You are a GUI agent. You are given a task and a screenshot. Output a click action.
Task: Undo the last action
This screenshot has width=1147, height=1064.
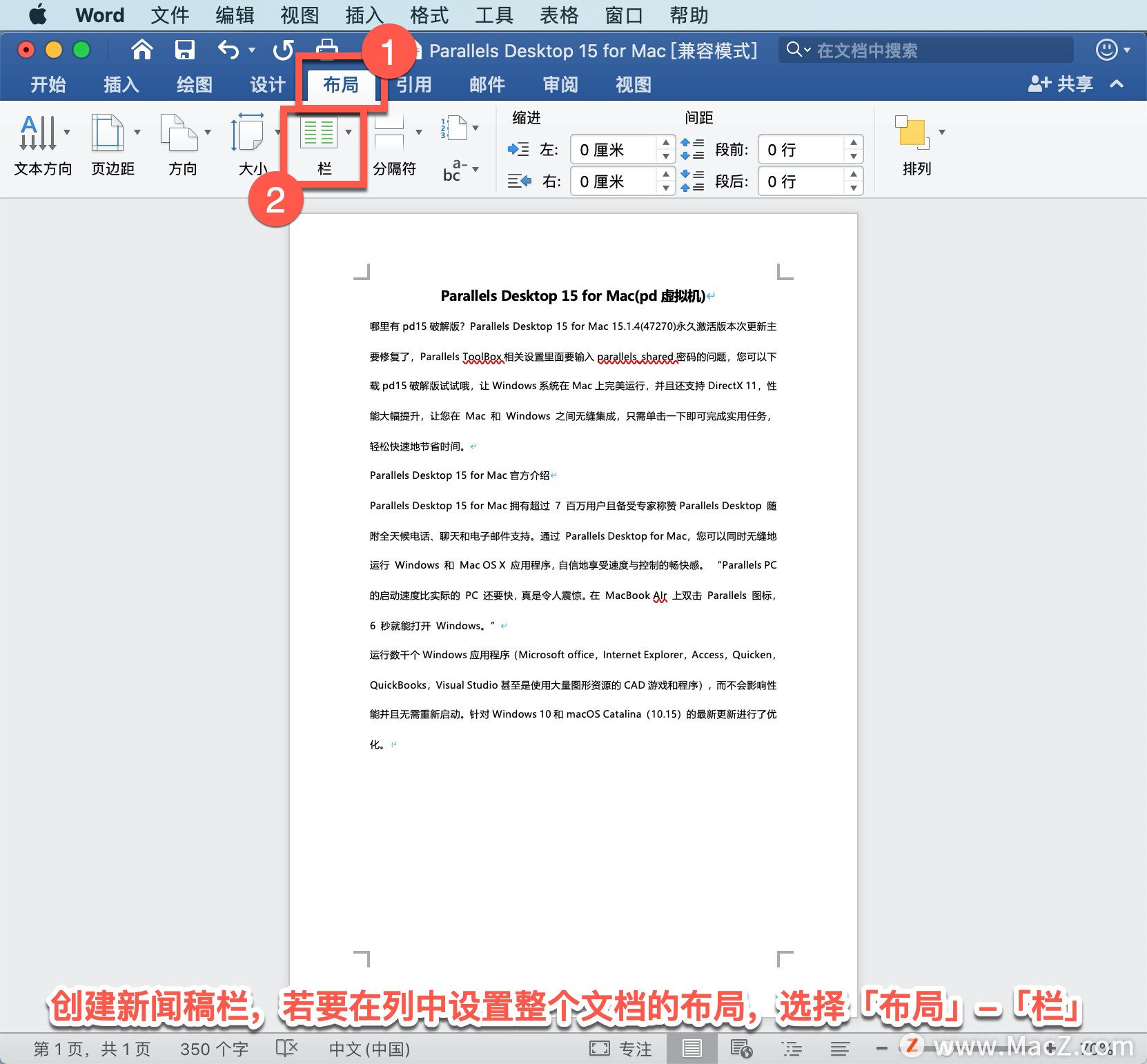[x=228, y=50]
